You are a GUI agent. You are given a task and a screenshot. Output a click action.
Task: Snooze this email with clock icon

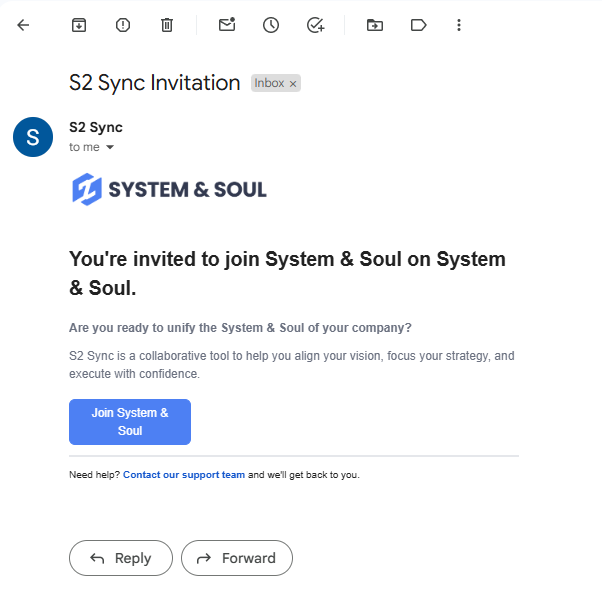point(271,25)
